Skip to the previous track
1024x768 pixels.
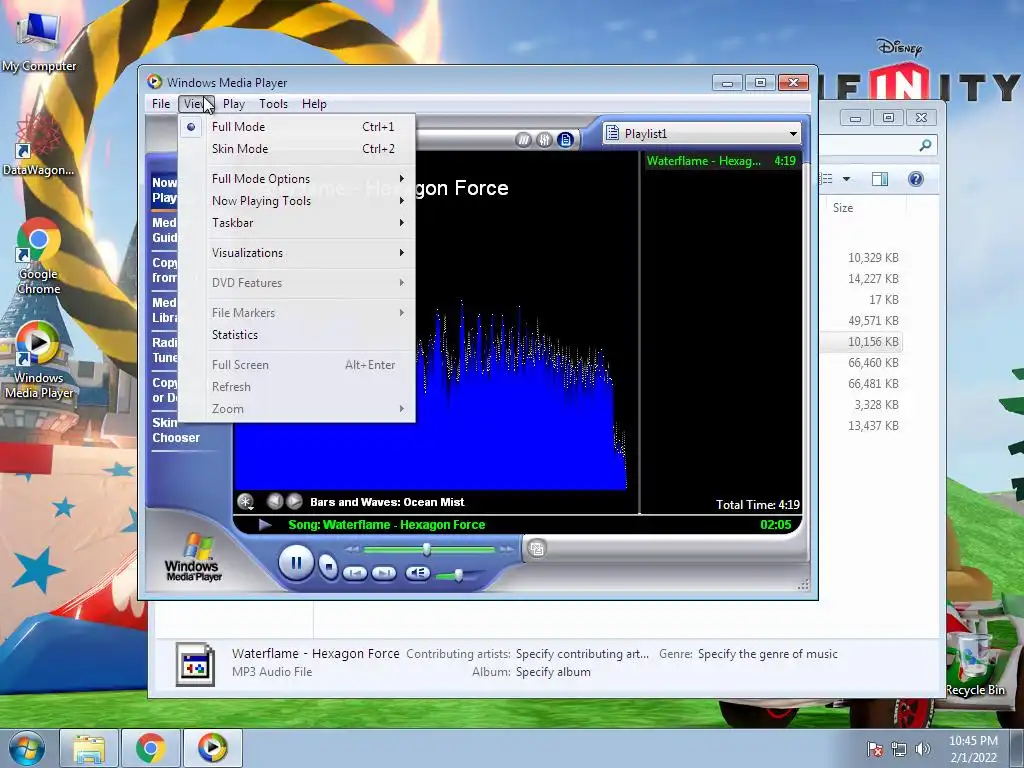coord(355,573)
